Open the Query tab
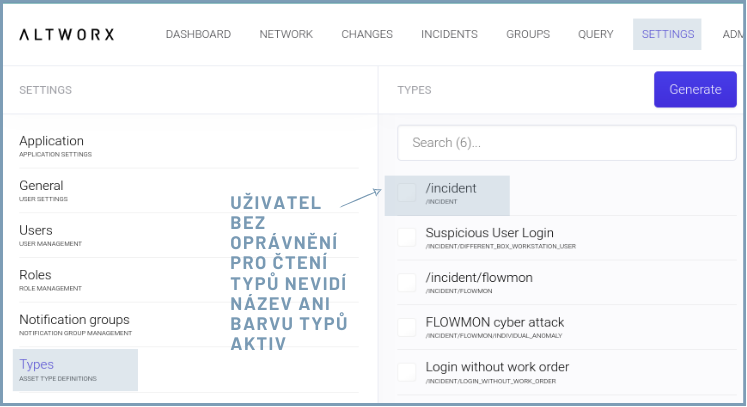 (x=596, y=34)
